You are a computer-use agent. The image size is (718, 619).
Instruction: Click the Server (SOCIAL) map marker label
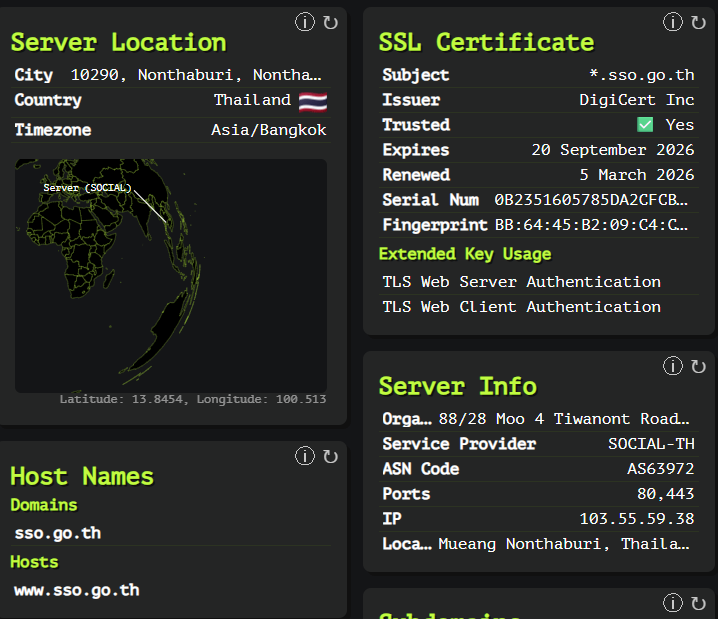click(x=87, y=188)
